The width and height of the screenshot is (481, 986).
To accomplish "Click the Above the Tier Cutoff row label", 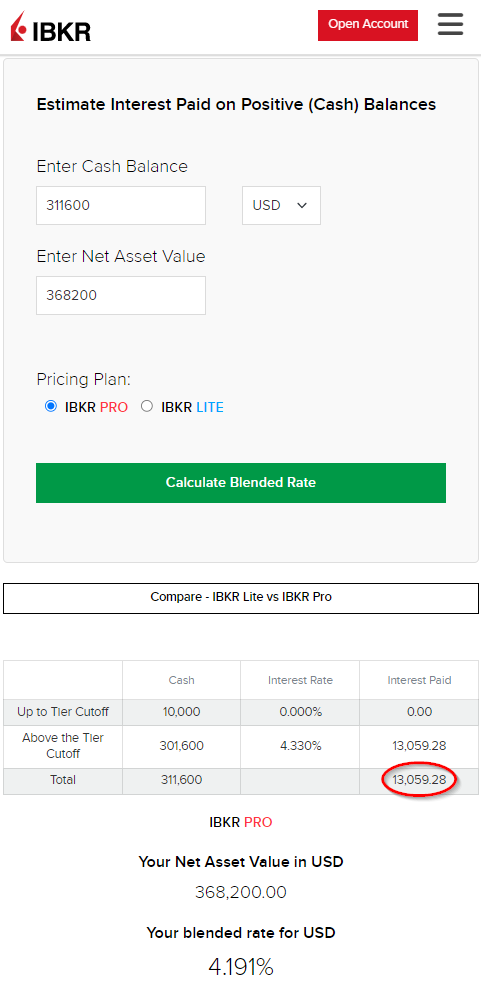I will click(x=63, y=746).
